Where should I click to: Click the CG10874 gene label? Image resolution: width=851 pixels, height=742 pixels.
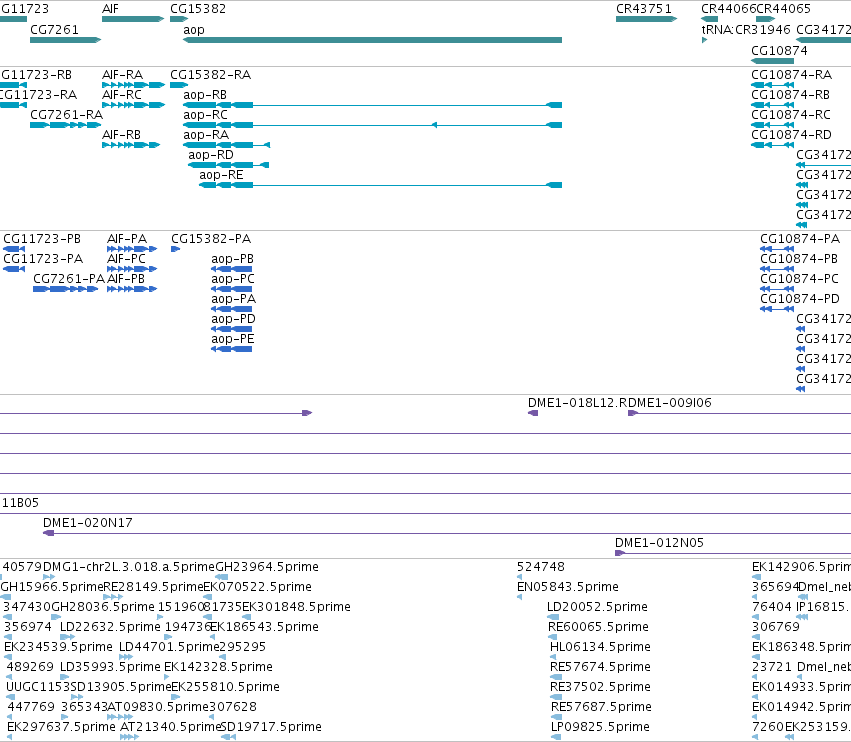779,50
